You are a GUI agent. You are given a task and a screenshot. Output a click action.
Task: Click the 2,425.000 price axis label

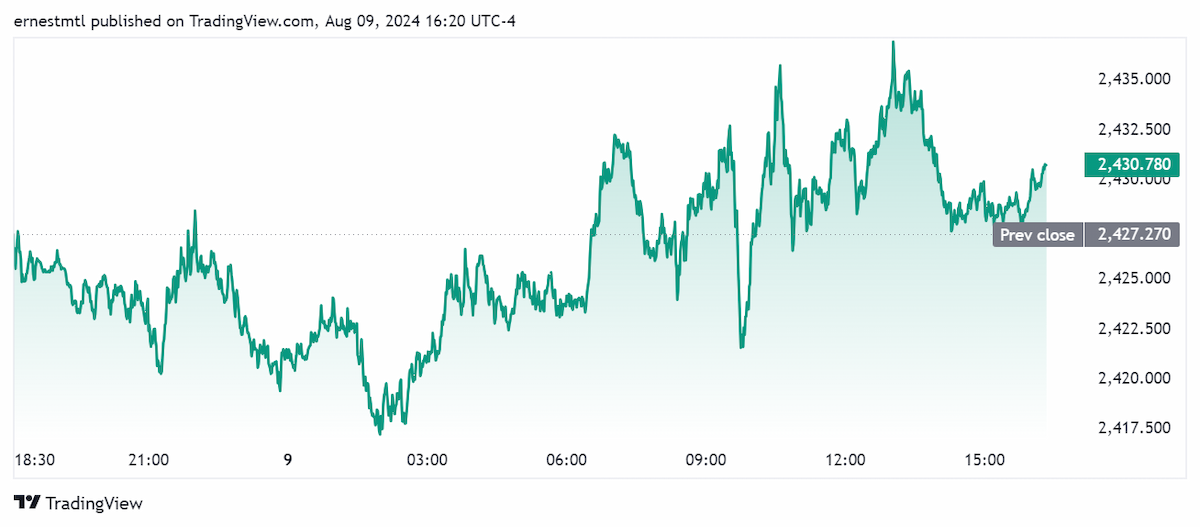(1134, 278)
